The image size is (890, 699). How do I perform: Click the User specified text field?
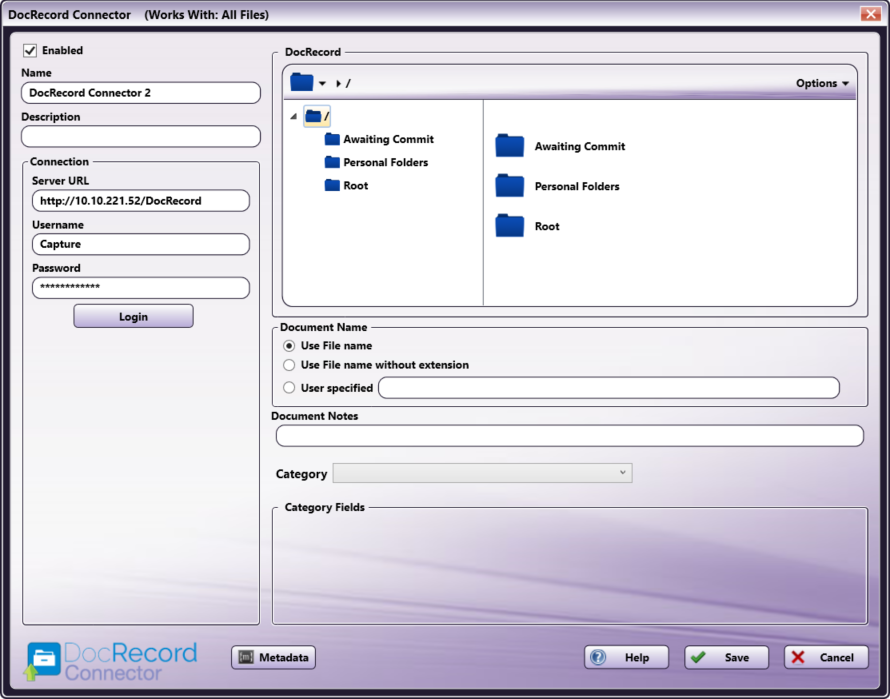pos(608,388)
